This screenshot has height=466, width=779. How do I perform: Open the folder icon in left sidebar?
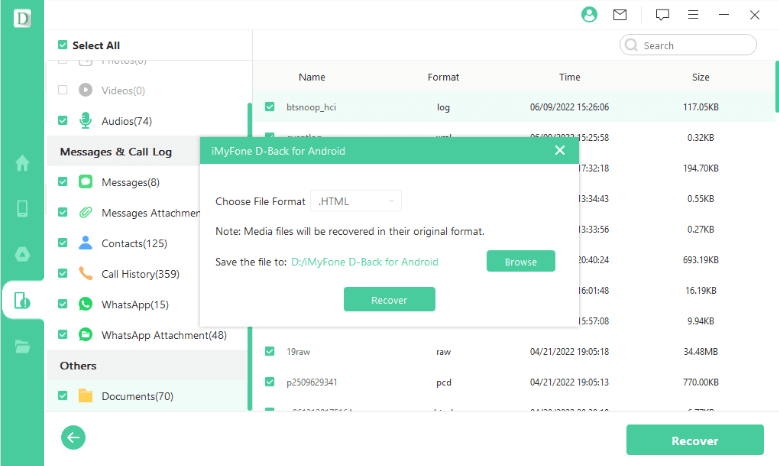(x=22, y=346)
